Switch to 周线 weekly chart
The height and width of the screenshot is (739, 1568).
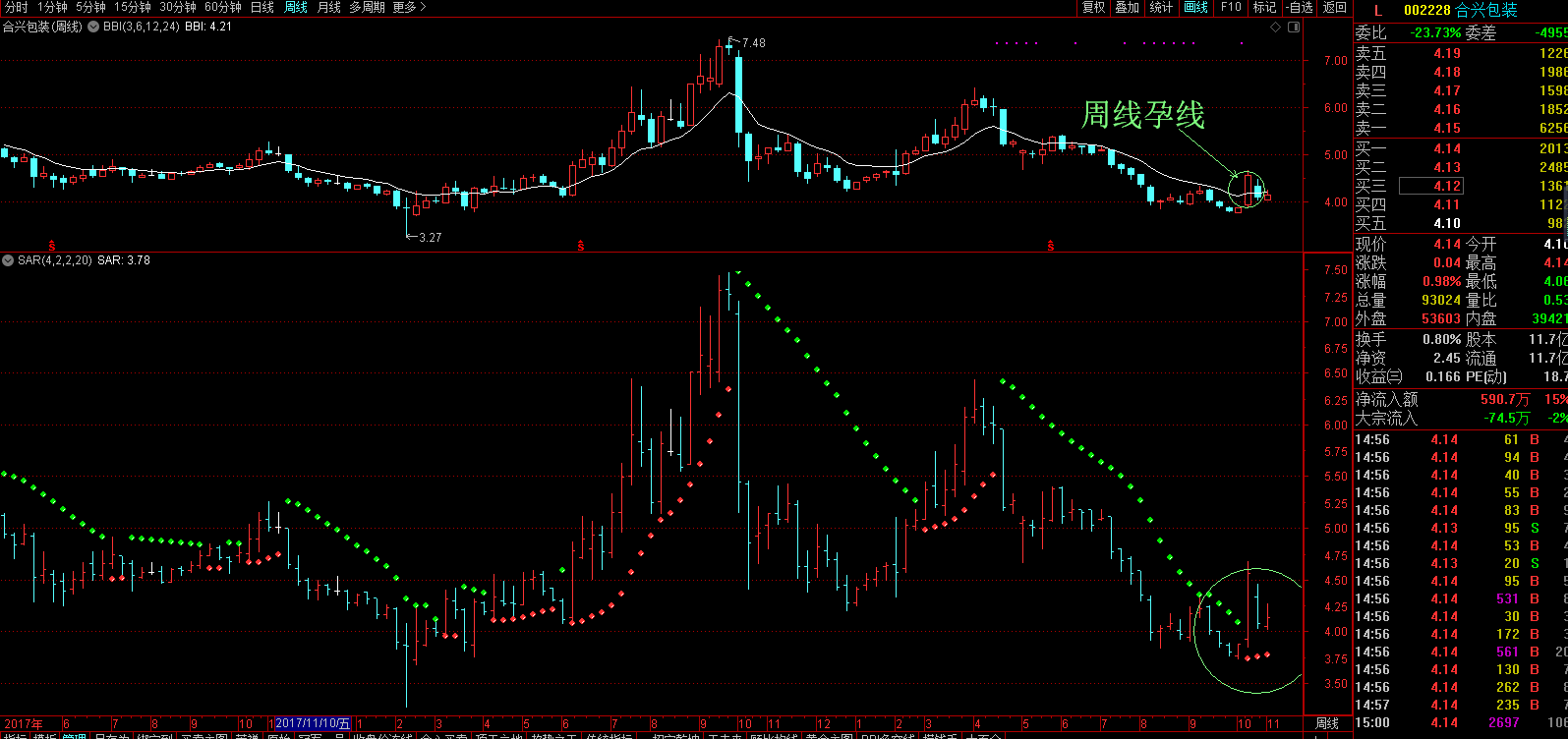point(296,7)
